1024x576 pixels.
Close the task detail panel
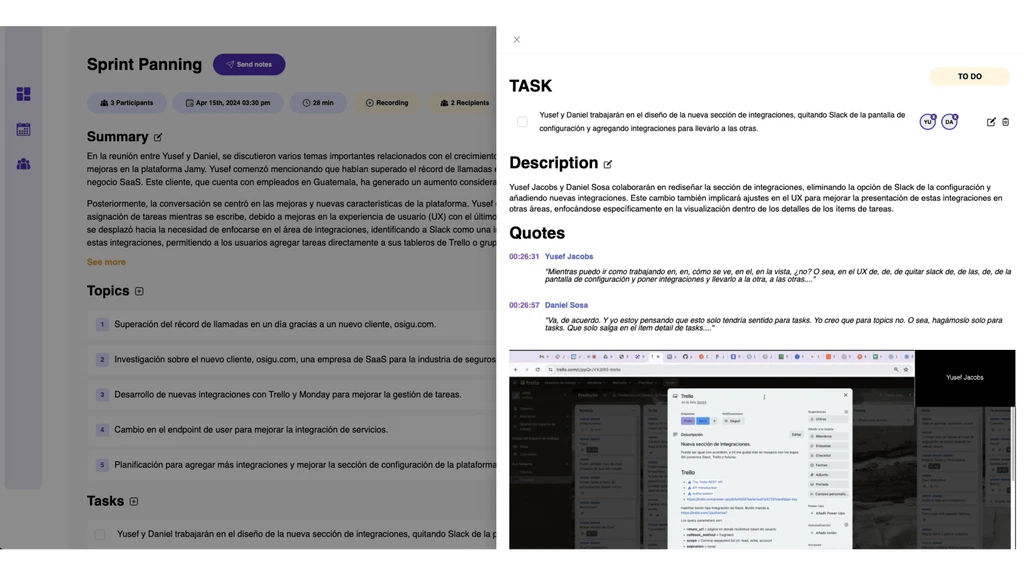pyautogui.click(x=516, y=40)
